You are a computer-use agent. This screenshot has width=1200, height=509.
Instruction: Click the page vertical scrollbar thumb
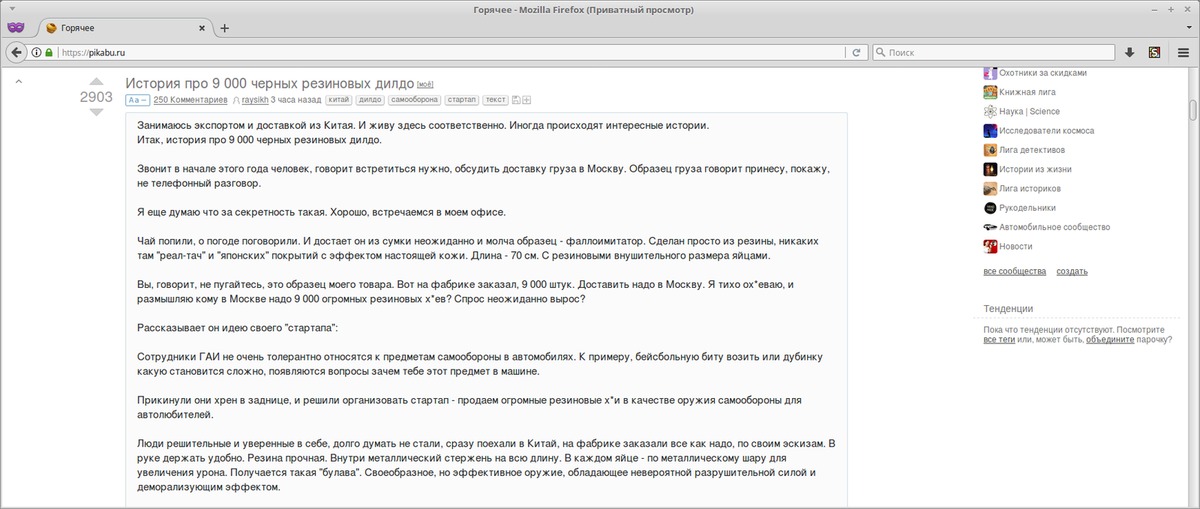[1192, 110]
